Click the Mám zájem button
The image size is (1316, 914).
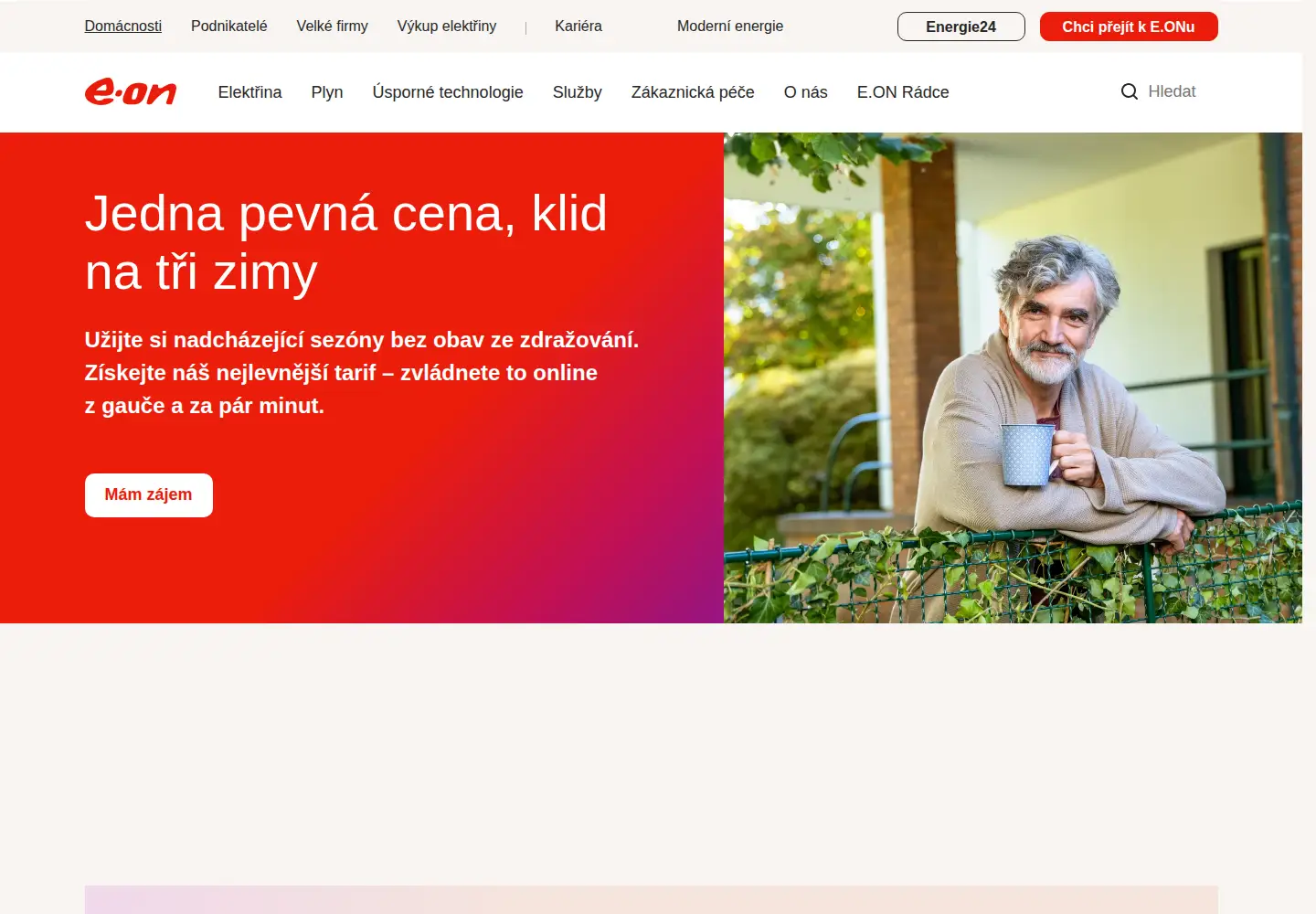149,495
